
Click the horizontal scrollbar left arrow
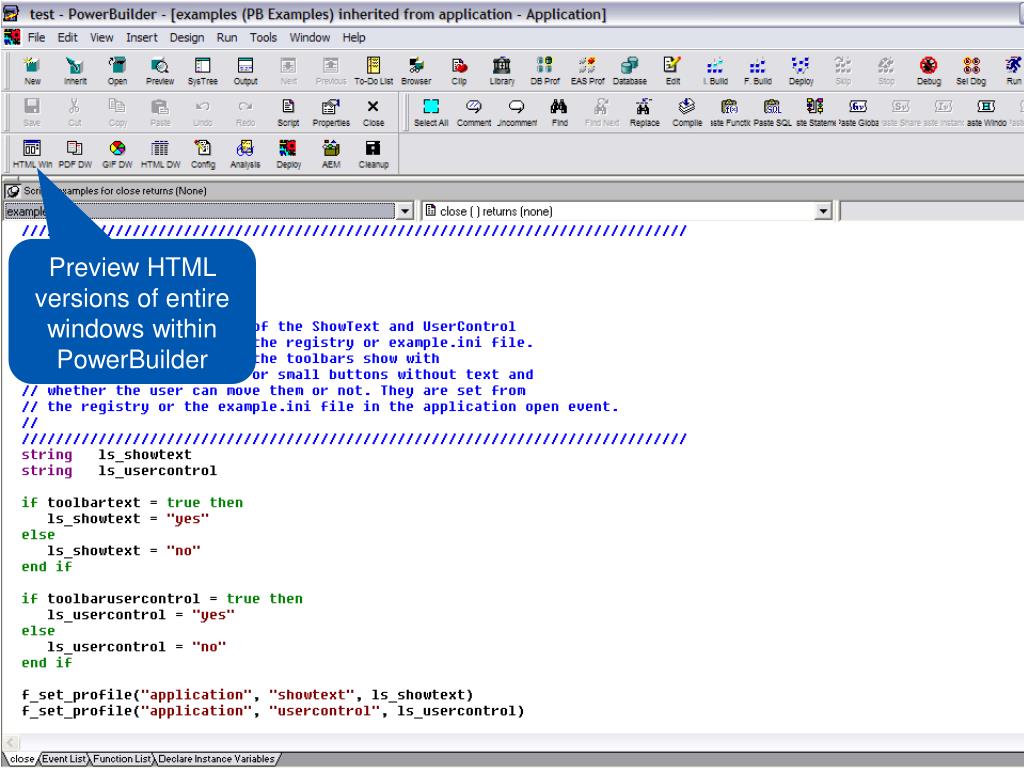click(10, 743)
